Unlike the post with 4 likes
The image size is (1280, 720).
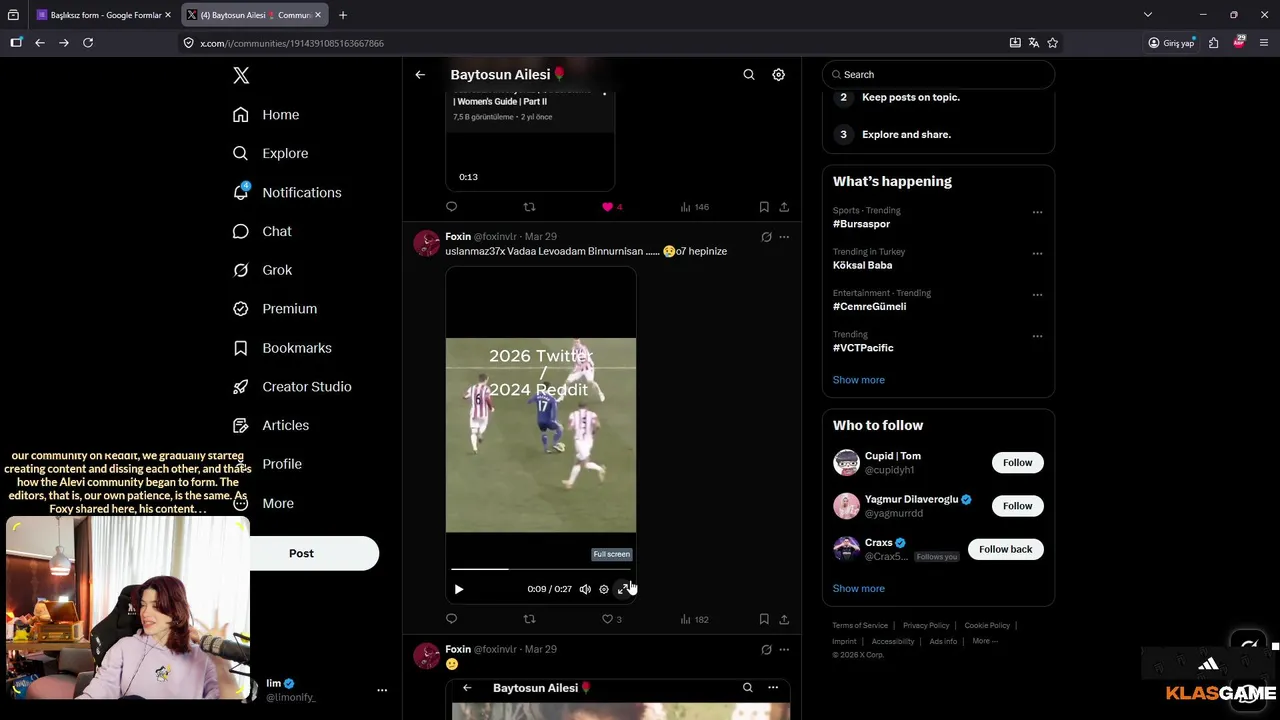coord(611,207)
